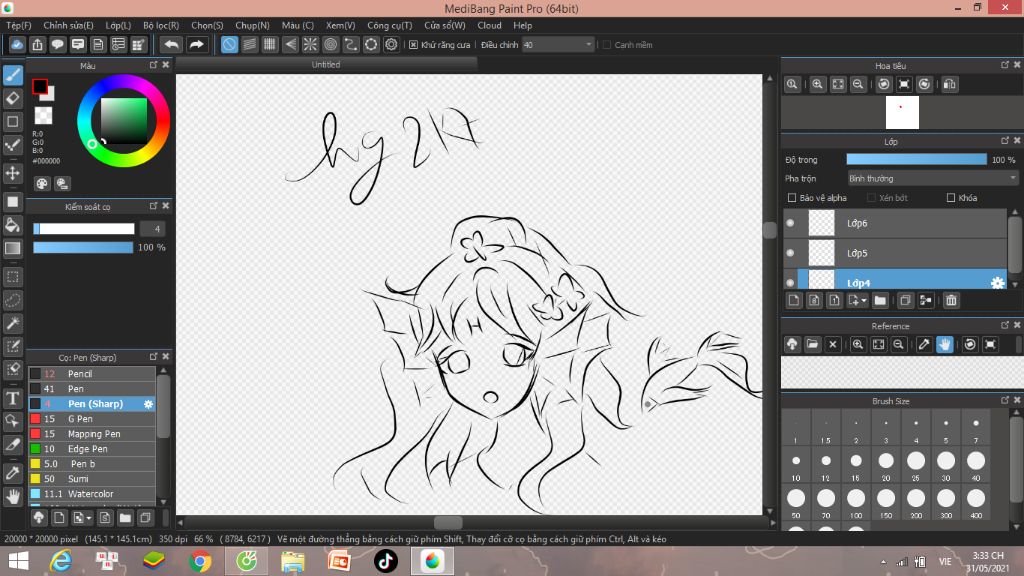Select the Move tool
Viewport: 1024px width, 576px height.
[x=12, y=173]
